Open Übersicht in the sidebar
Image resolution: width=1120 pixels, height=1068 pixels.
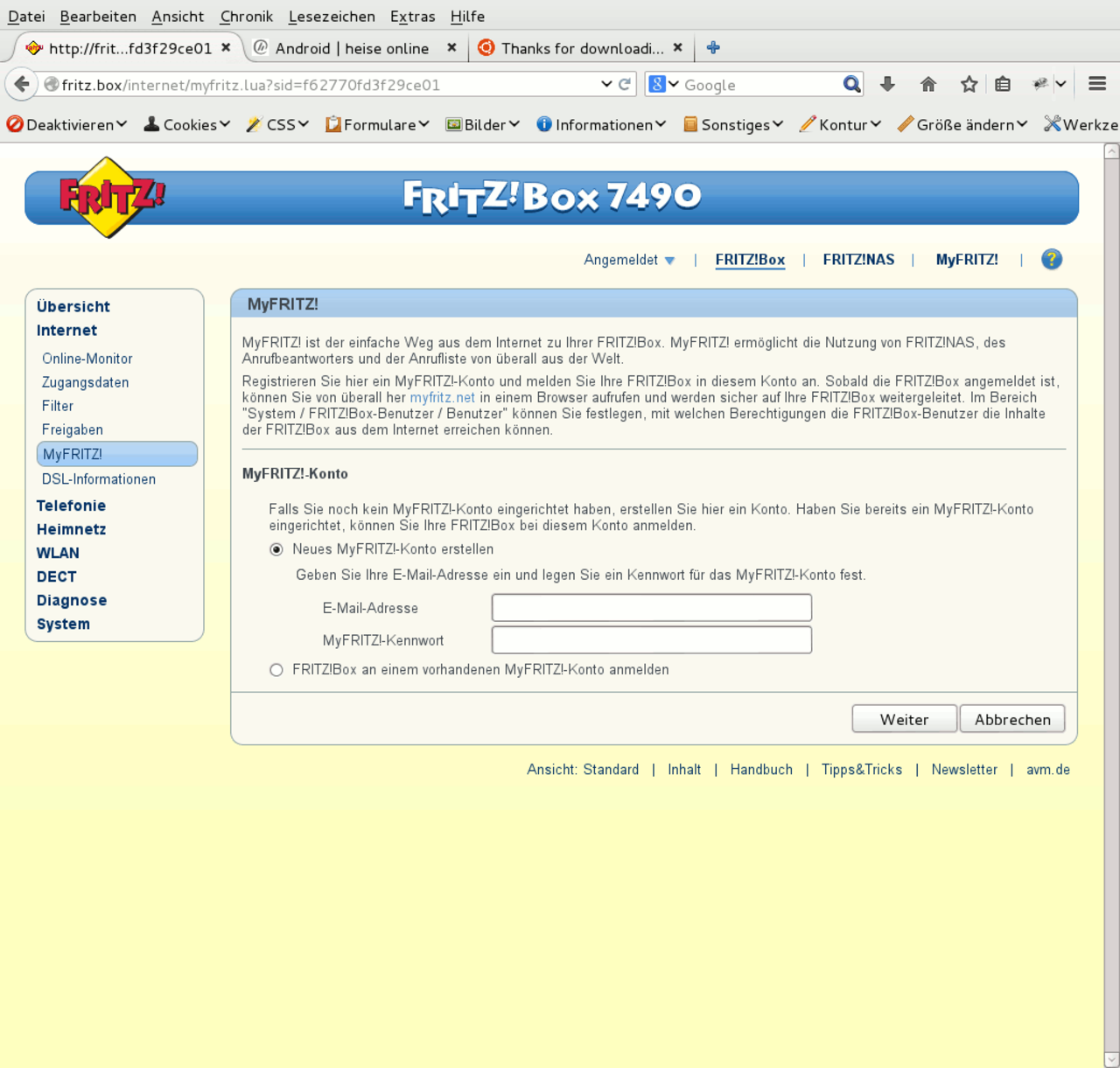click(x=73, y=306)
